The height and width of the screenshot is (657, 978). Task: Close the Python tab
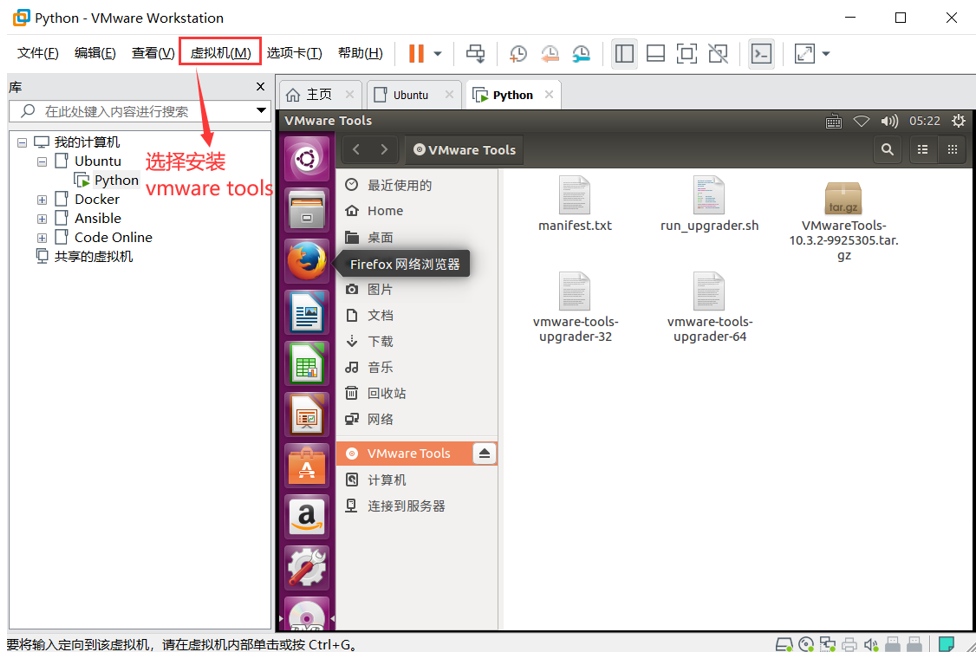tap(549, 94)
